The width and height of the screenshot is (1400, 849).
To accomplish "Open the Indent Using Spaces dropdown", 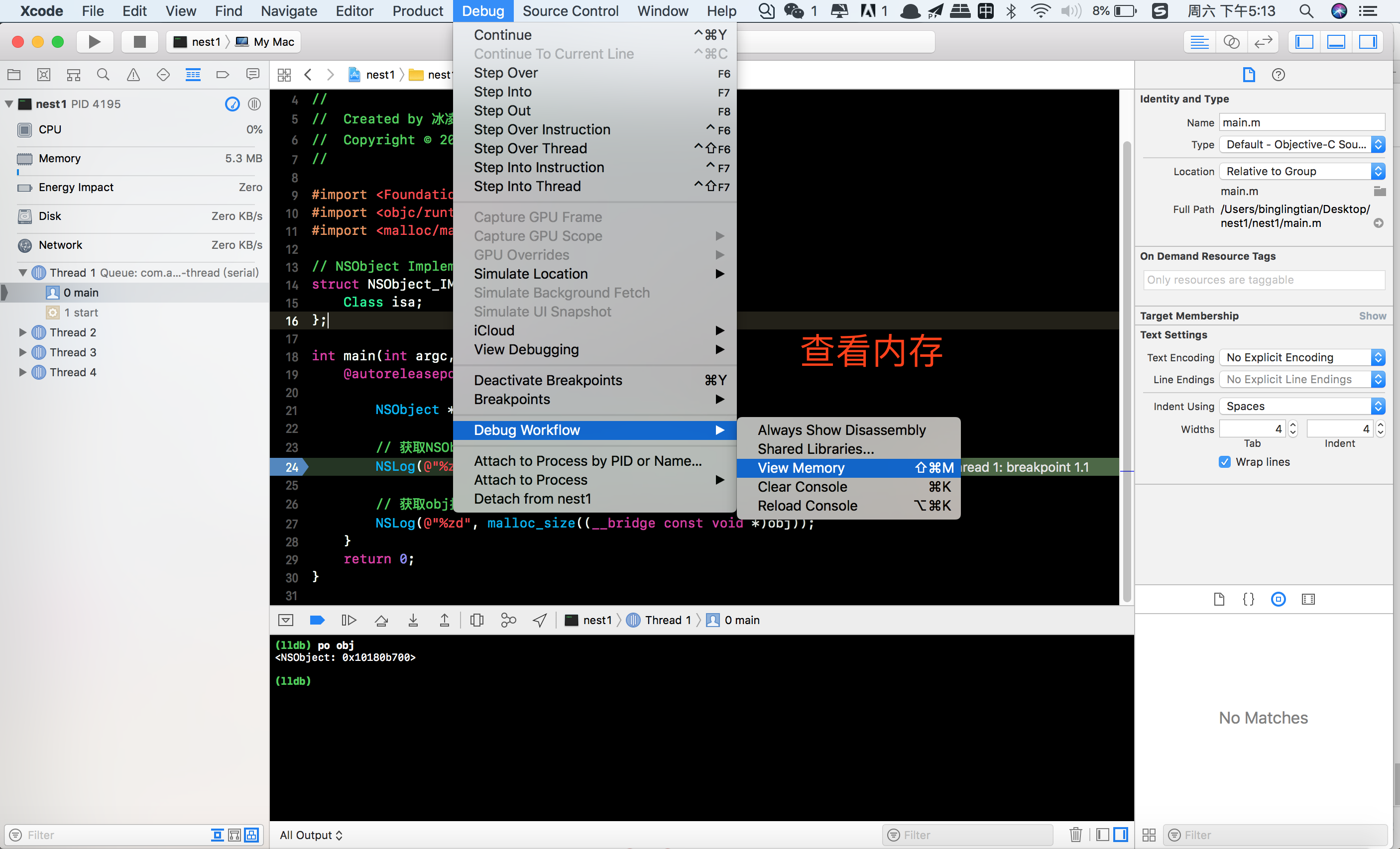I will [1301, 406].
